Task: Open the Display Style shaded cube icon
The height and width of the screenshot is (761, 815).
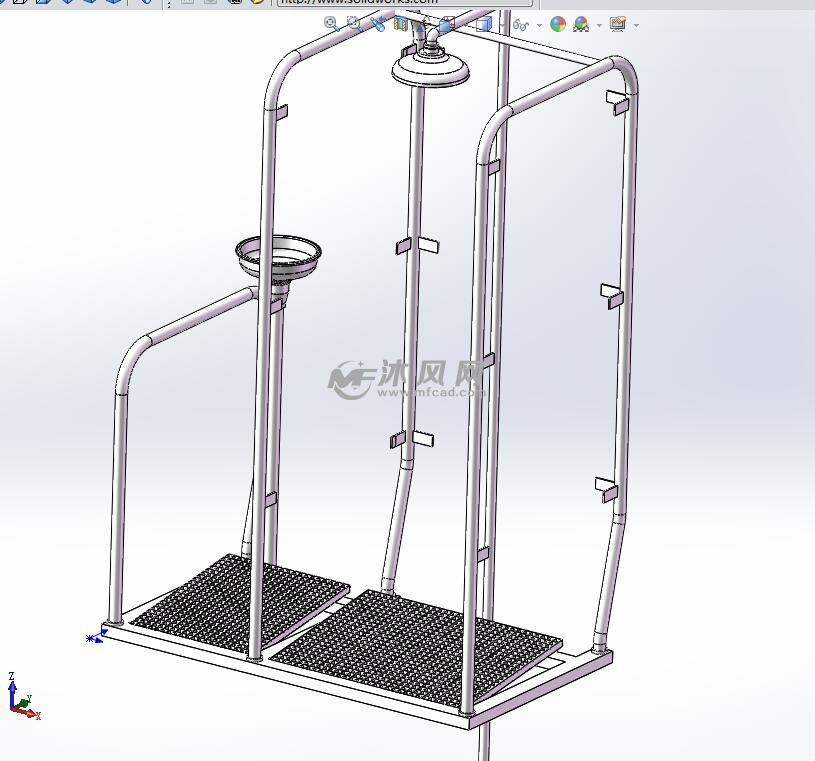Action: (x=485, y=25)
